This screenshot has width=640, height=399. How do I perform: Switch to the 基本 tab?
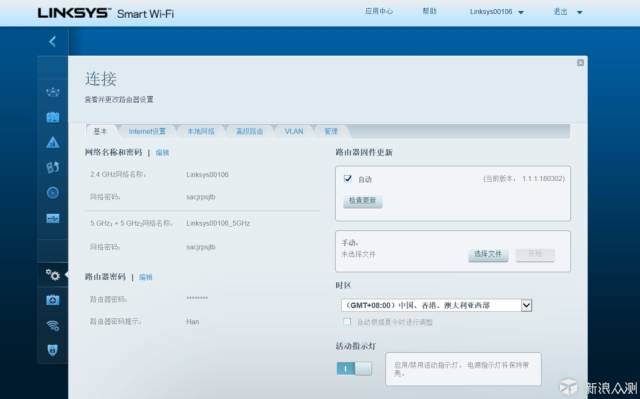point(100,131)
